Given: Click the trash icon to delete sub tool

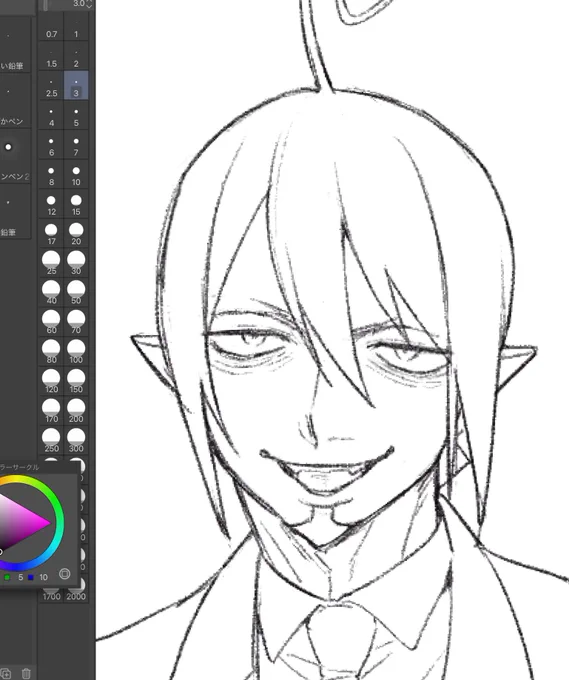Looking at the screenshot, I should (x=26, y=673).
